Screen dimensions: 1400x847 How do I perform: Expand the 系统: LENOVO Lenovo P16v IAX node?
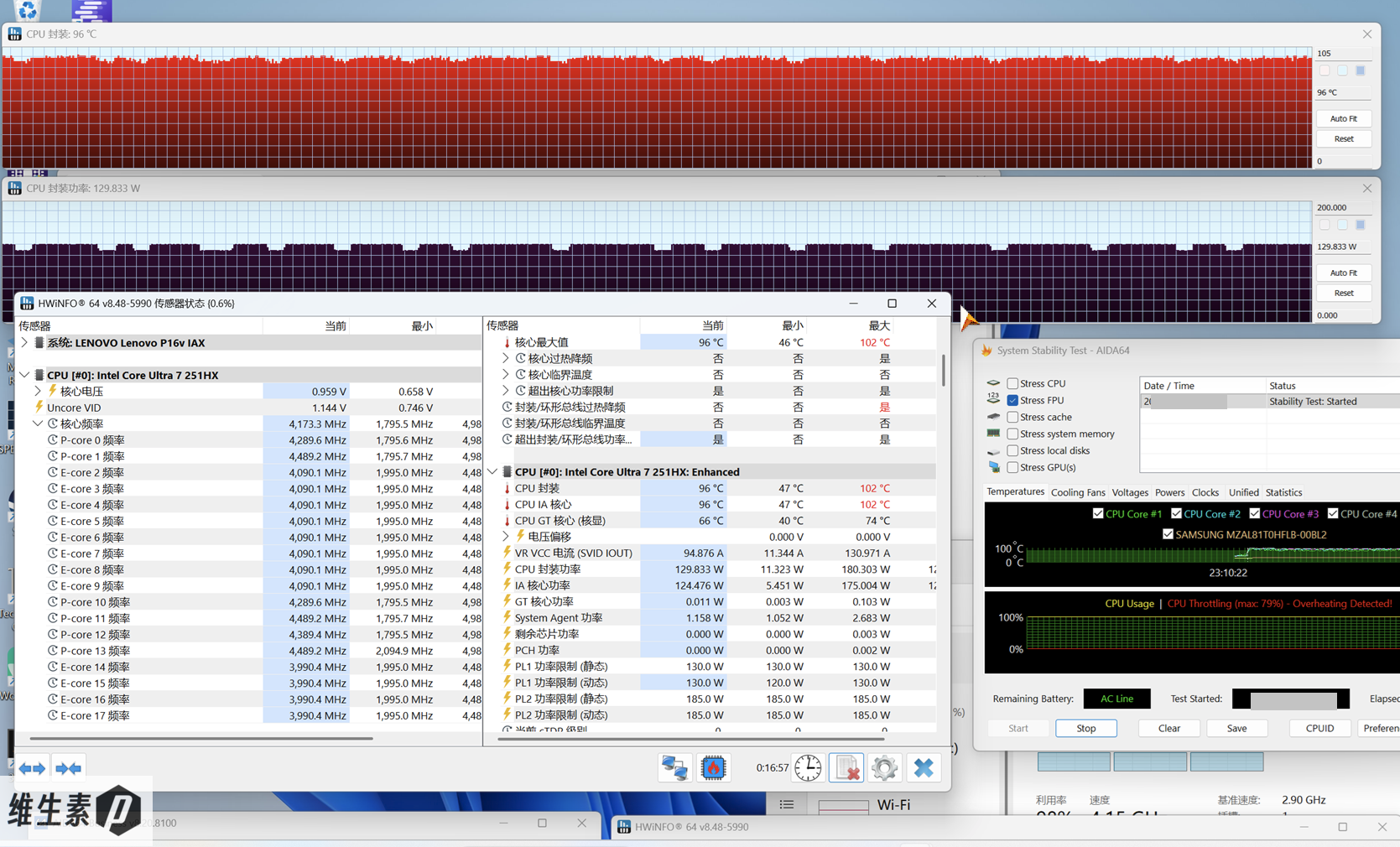pos(24,342)
